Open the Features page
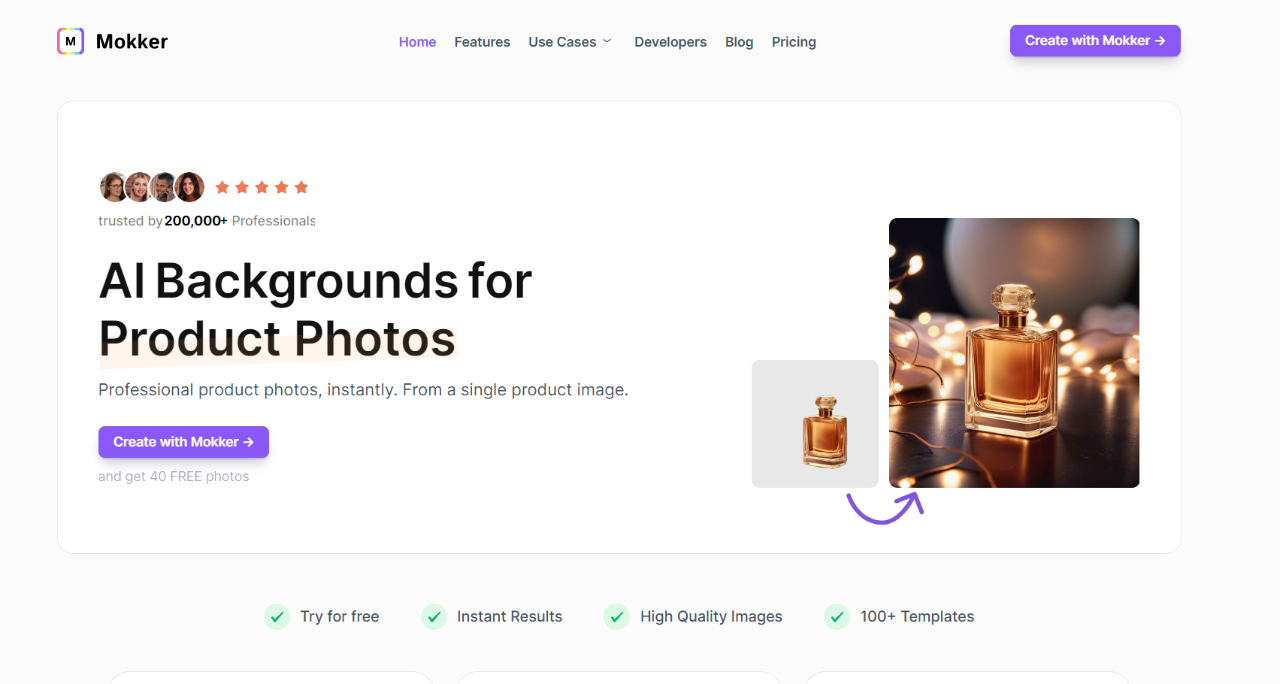This screenshot has height=684, width=1280. [x=482, y=42]
